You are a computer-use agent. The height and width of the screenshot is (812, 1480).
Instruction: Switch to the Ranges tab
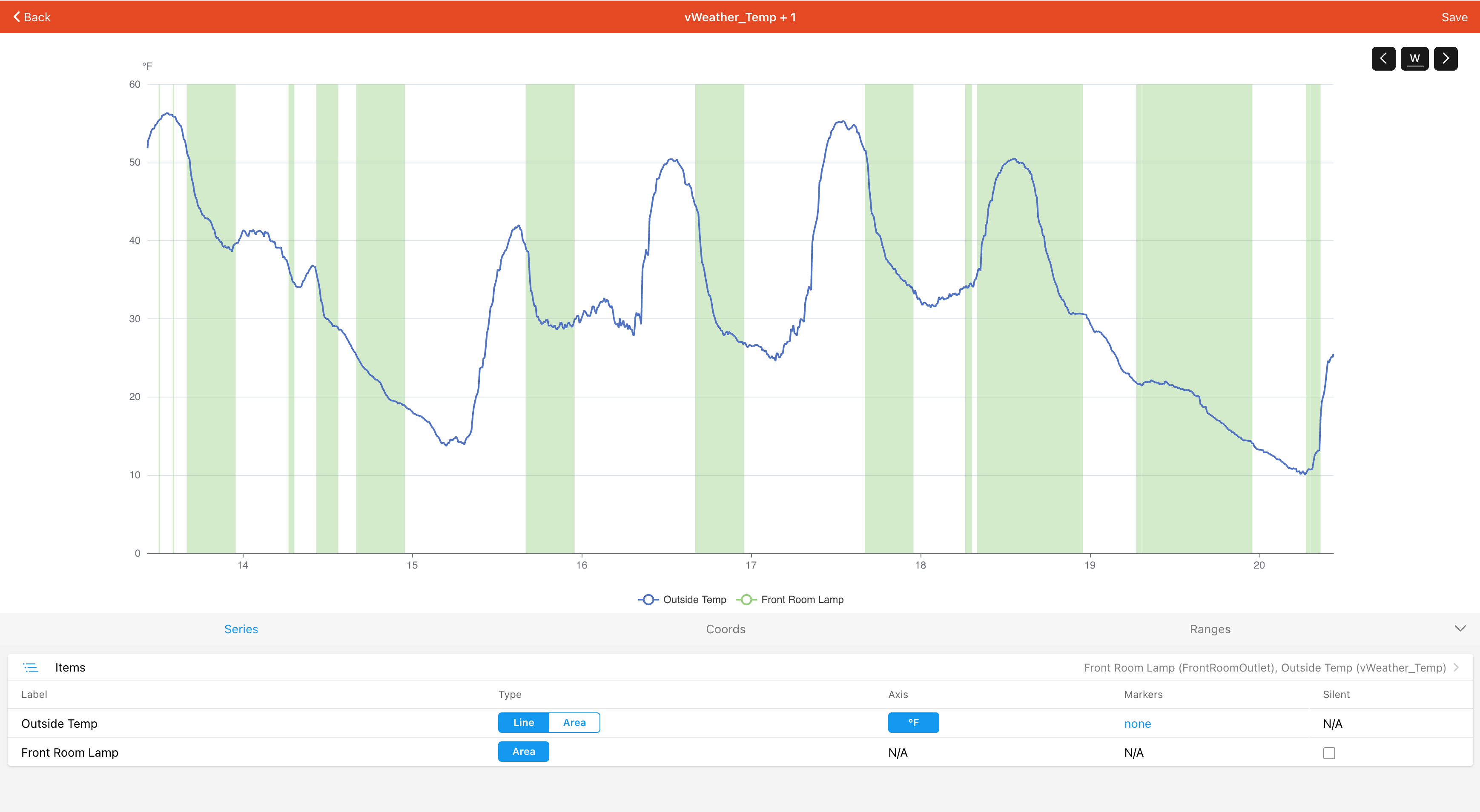(x=1209, y=629)
